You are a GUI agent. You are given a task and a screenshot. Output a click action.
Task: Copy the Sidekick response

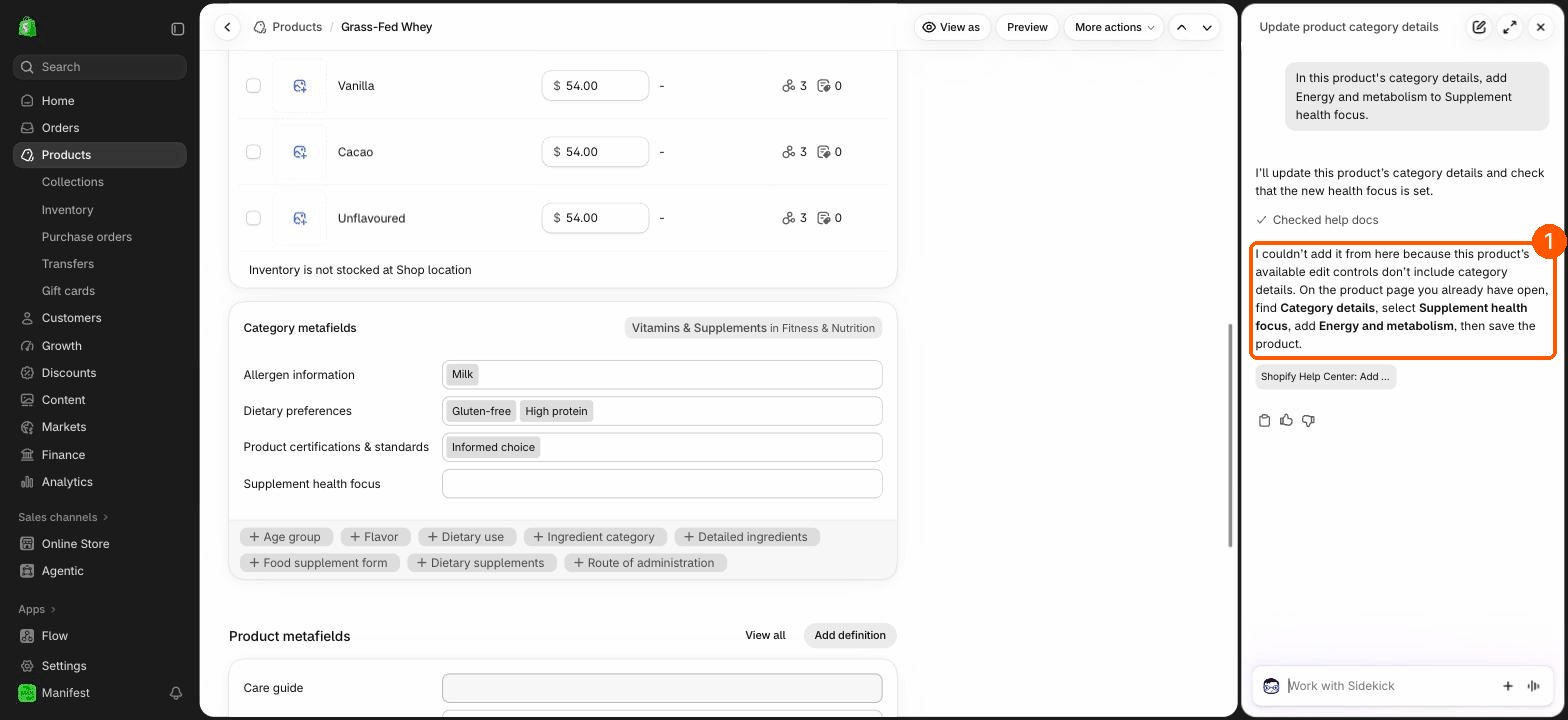1264,420
